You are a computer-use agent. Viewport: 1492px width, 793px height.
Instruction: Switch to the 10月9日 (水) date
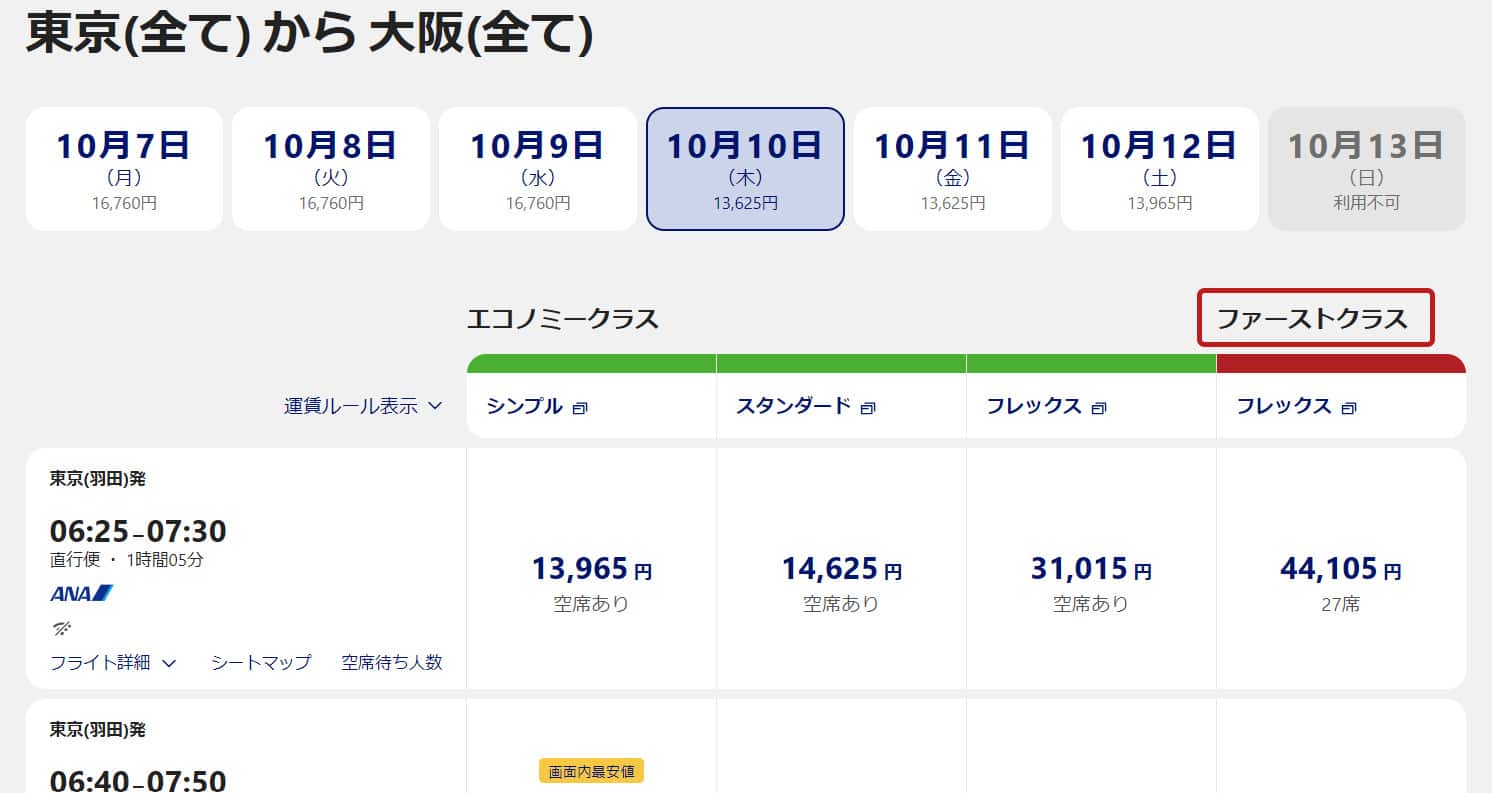pyautogui.click(x=538, y=169)
